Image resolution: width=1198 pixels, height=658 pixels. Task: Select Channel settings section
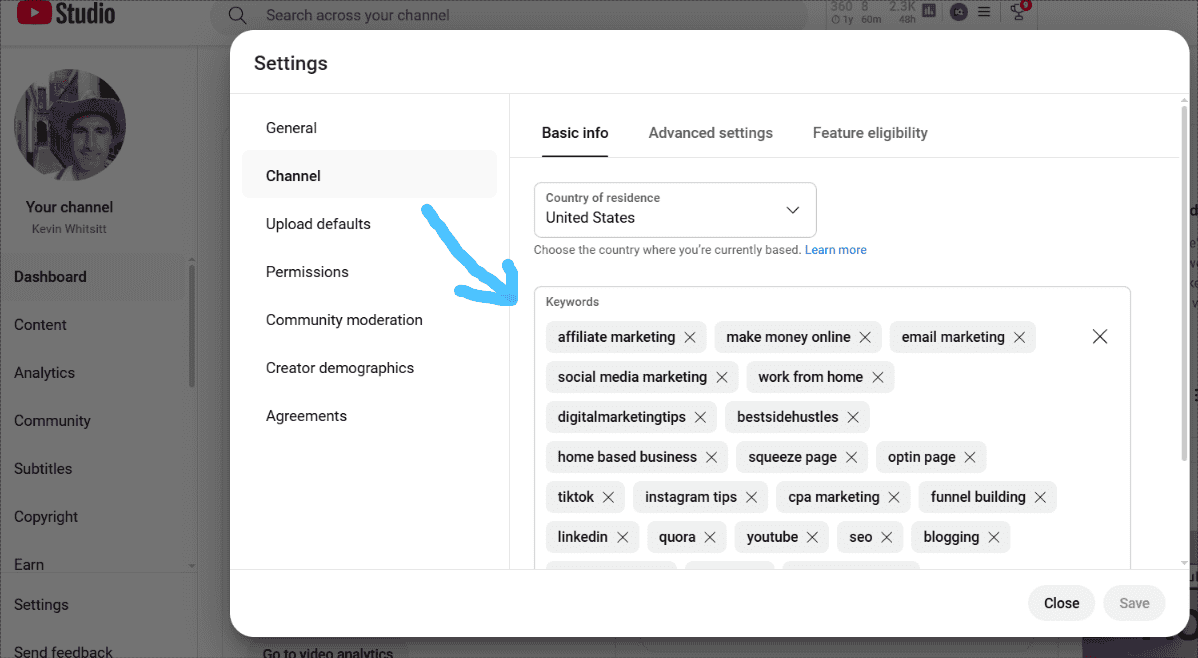369,176
